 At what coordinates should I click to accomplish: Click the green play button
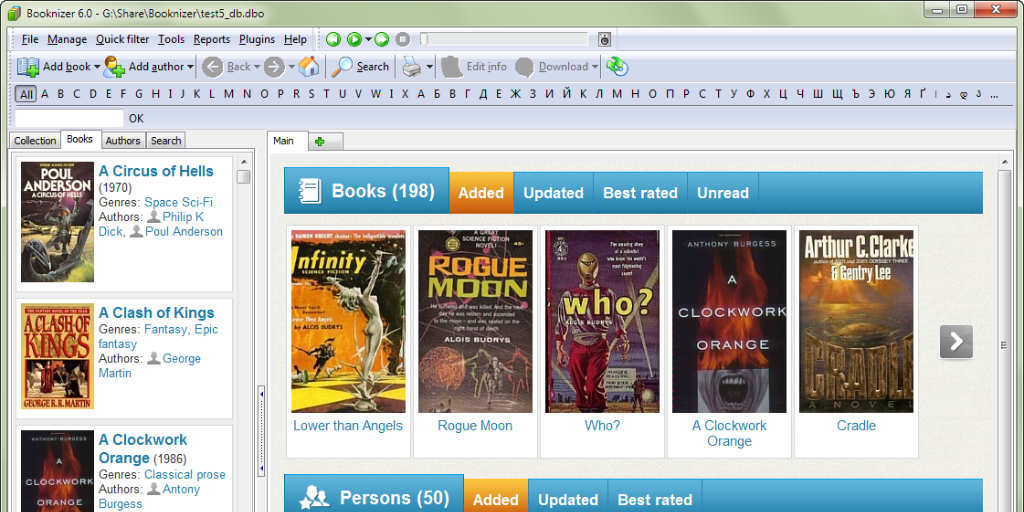(x=354, y=40)
